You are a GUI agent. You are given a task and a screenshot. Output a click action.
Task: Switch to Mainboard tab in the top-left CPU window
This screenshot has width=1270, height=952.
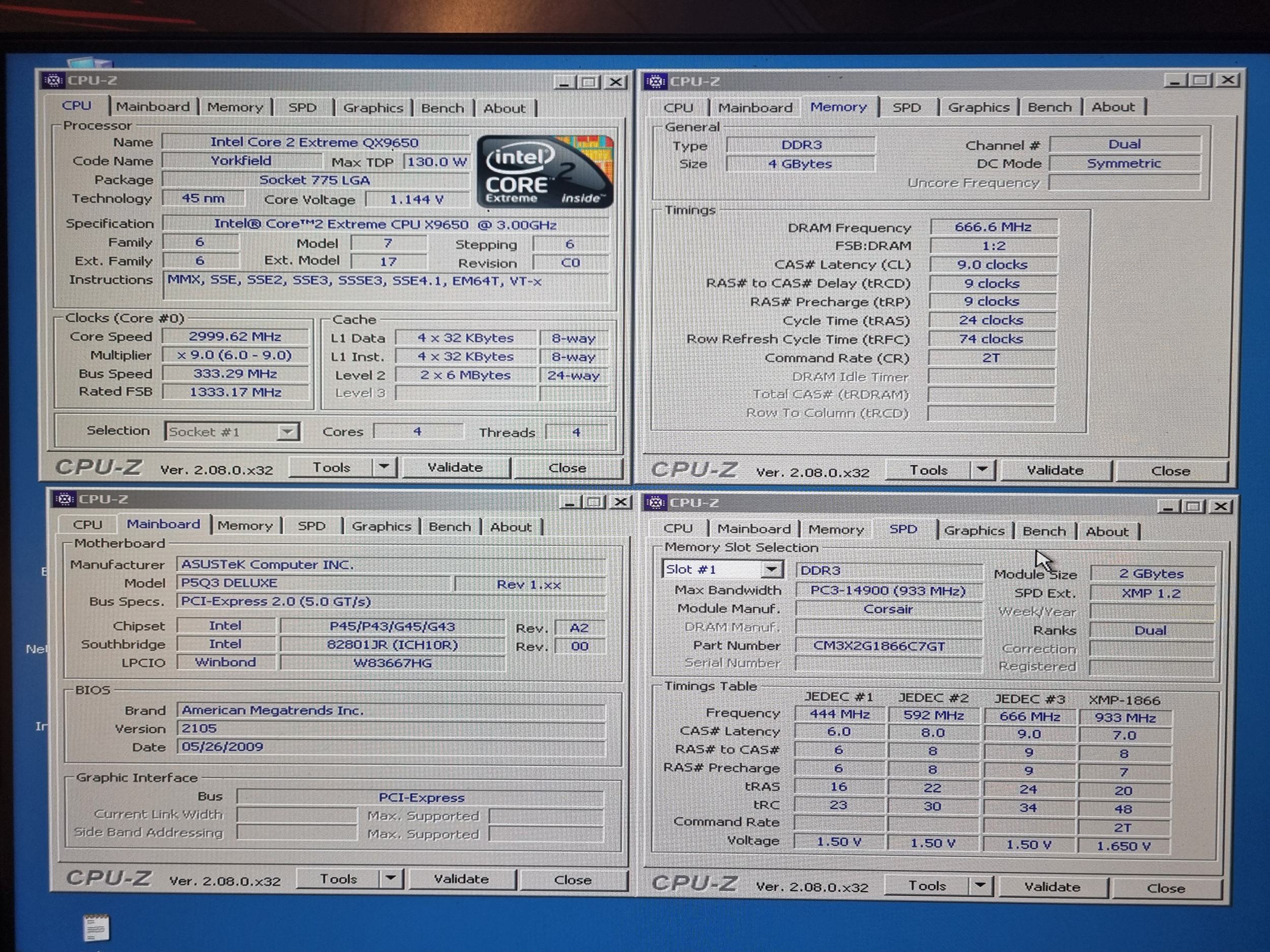(x=153, y=107)
